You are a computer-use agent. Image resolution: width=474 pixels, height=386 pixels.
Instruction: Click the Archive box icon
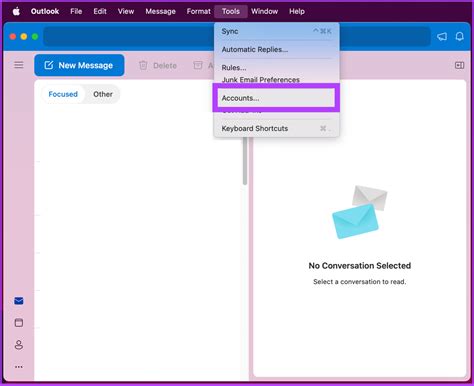click(x=198, y=65)
